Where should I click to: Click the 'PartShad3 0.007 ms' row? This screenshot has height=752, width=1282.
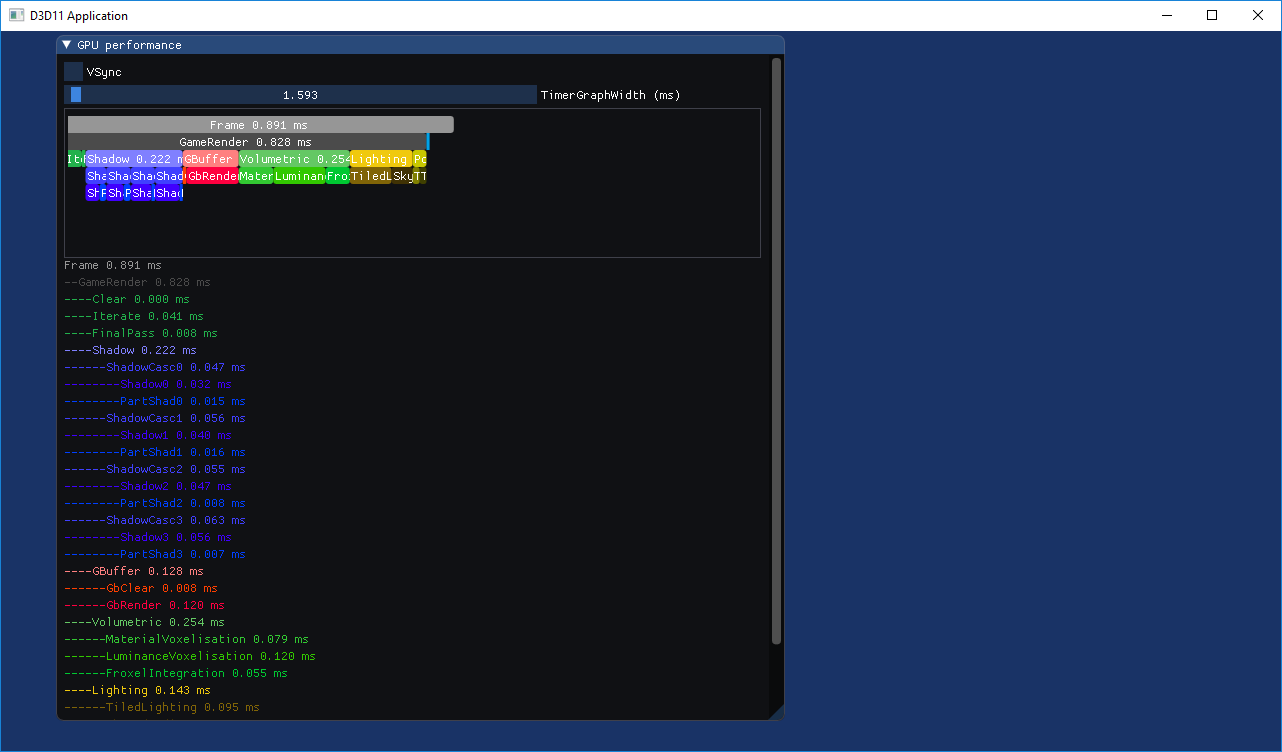click(155, 554)
